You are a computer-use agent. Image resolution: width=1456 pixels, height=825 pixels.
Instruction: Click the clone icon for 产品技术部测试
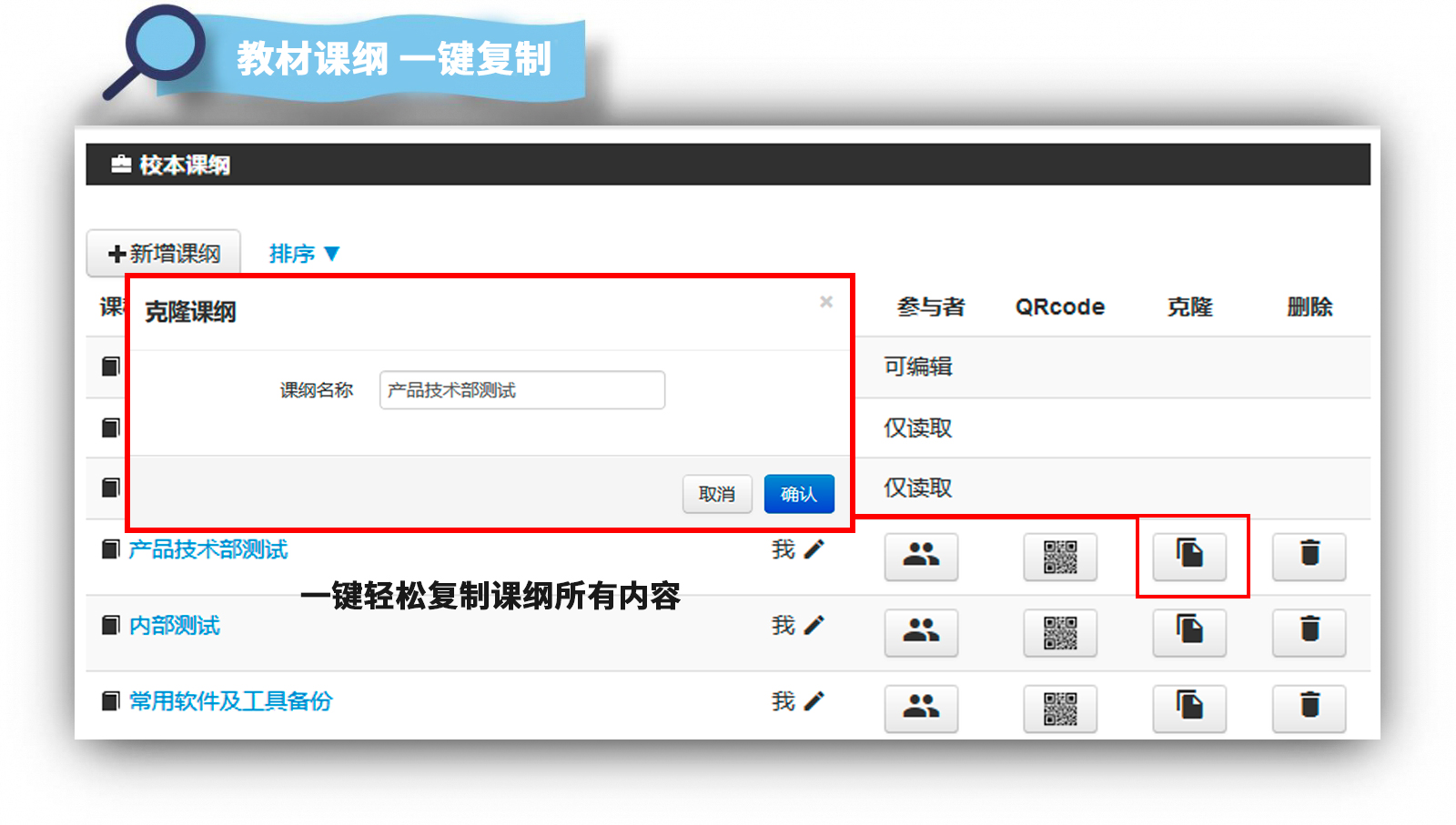[1188, 555]
